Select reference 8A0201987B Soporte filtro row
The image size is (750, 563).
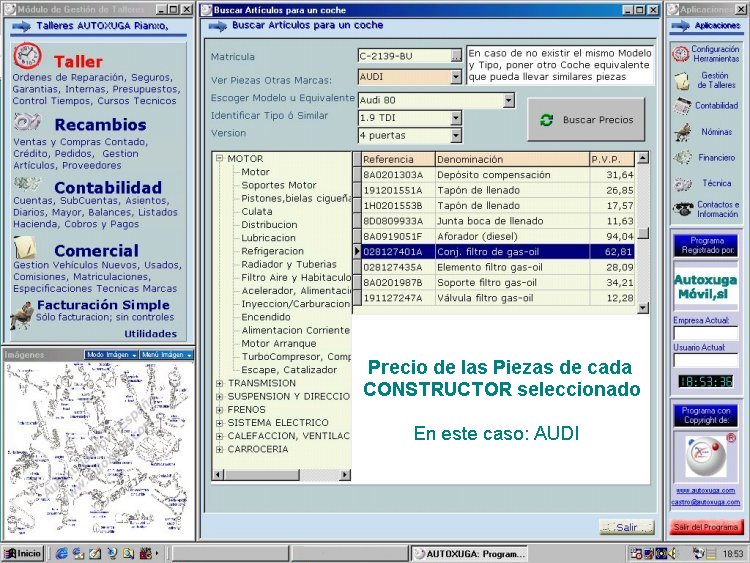pyautogui.click(x=497, y=283)
